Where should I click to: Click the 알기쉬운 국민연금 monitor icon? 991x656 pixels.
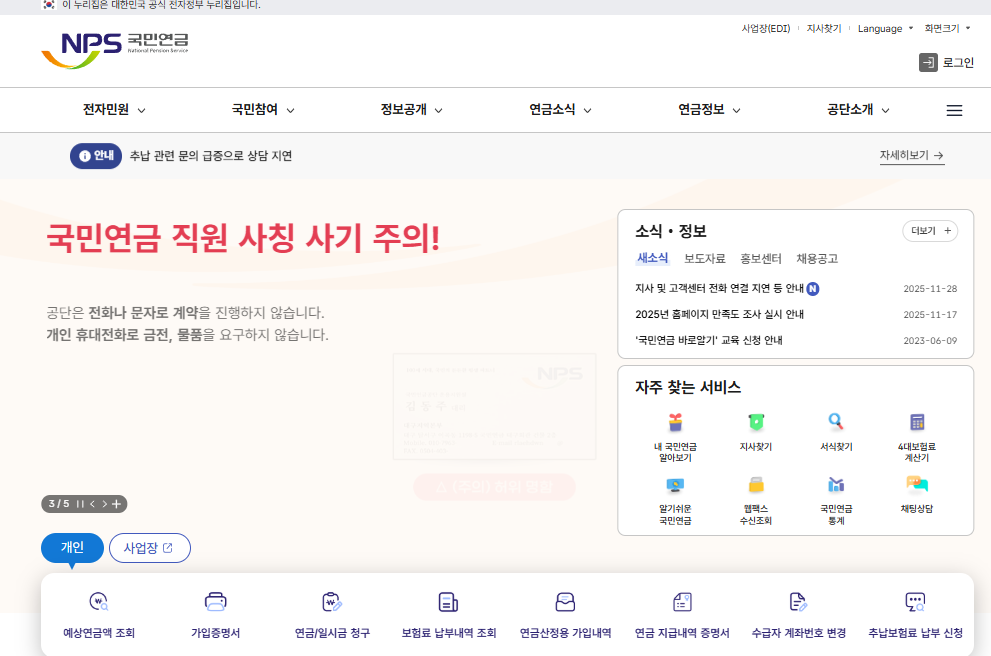675,485
